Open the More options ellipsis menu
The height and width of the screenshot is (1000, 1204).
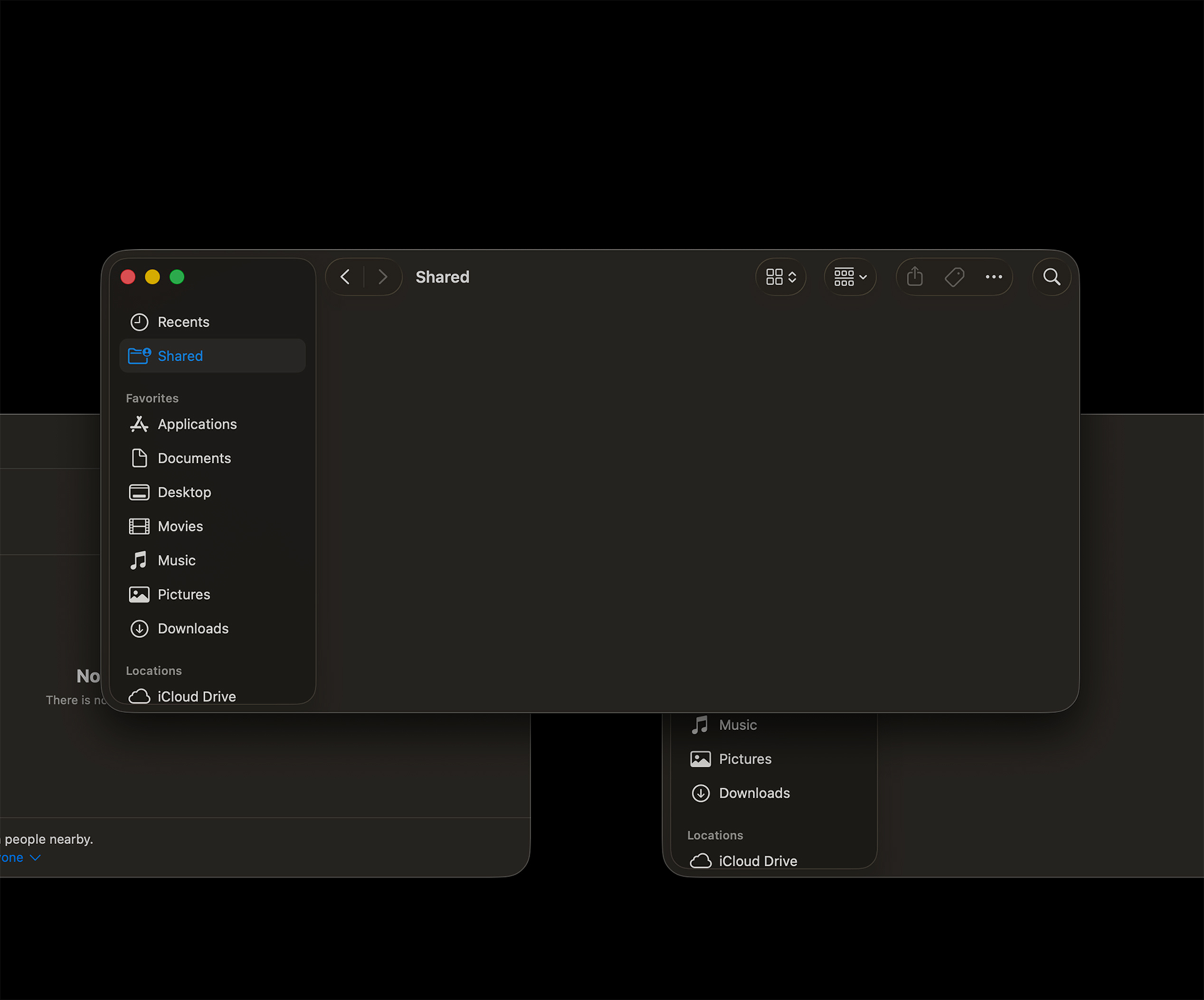pos(994,277)
